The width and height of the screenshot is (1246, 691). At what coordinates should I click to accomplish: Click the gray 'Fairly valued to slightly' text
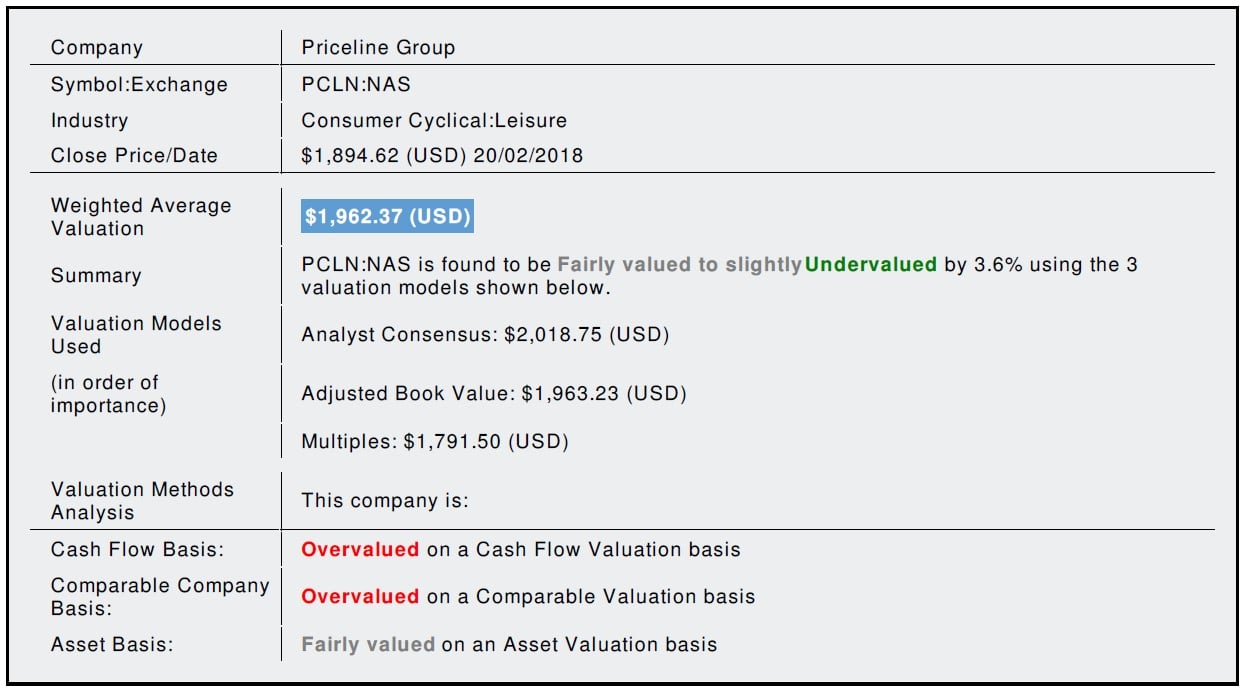679,266
